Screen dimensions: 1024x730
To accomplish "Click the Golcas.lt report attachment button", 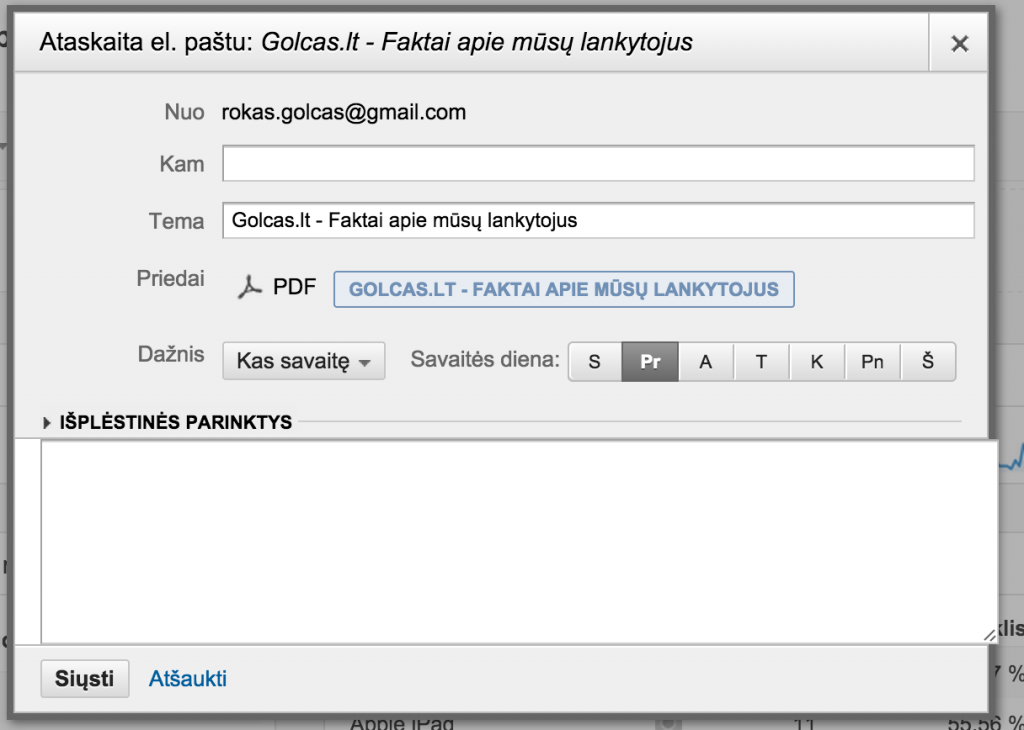I will tap(563, 289).
